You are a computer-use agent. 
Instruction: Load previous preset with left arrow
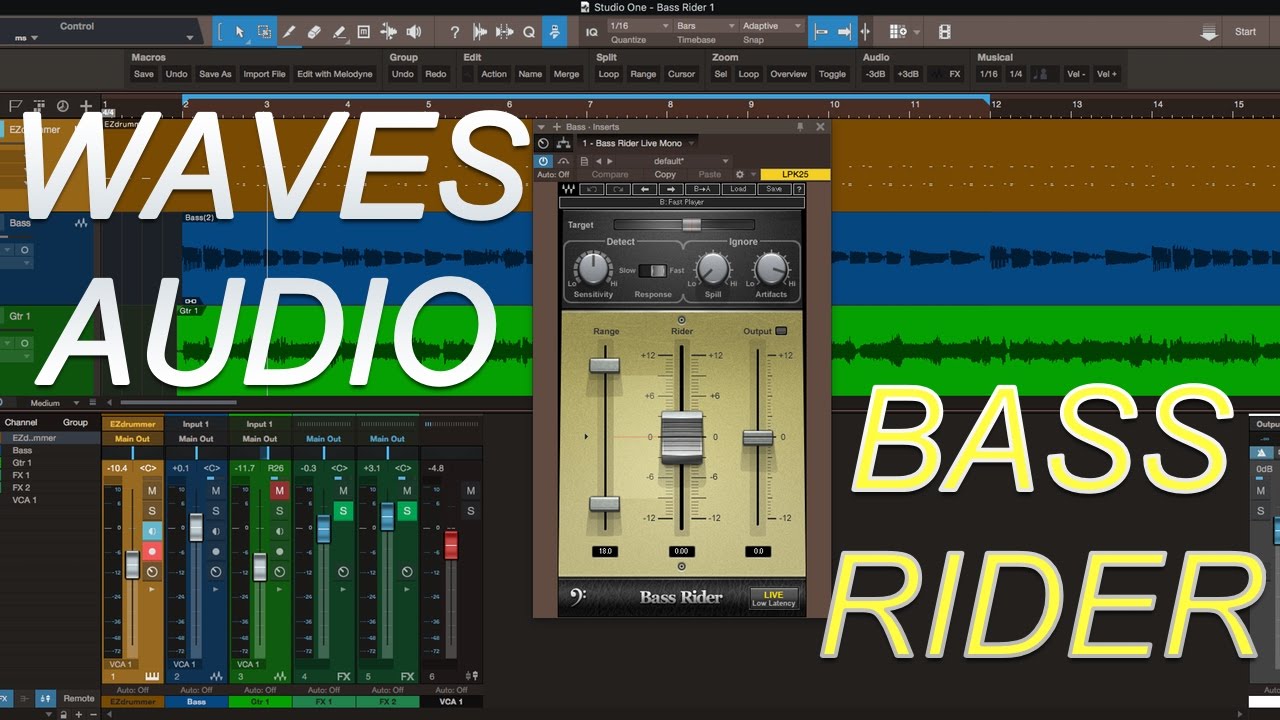tap(646, 189)
